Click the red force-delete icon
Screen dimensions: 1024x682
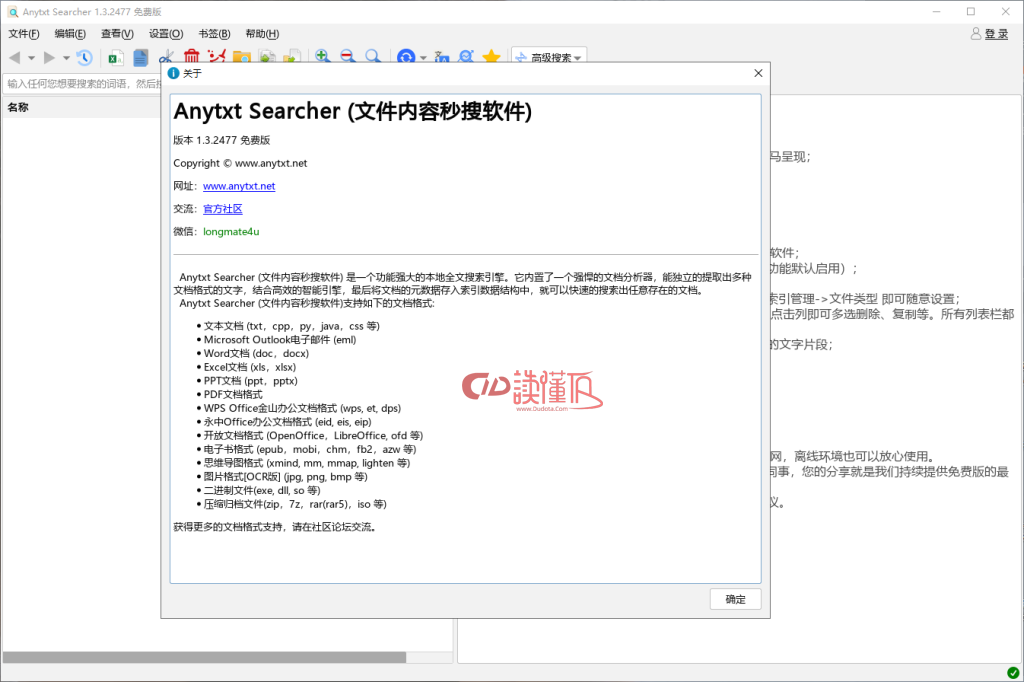[x=217, y=57]
